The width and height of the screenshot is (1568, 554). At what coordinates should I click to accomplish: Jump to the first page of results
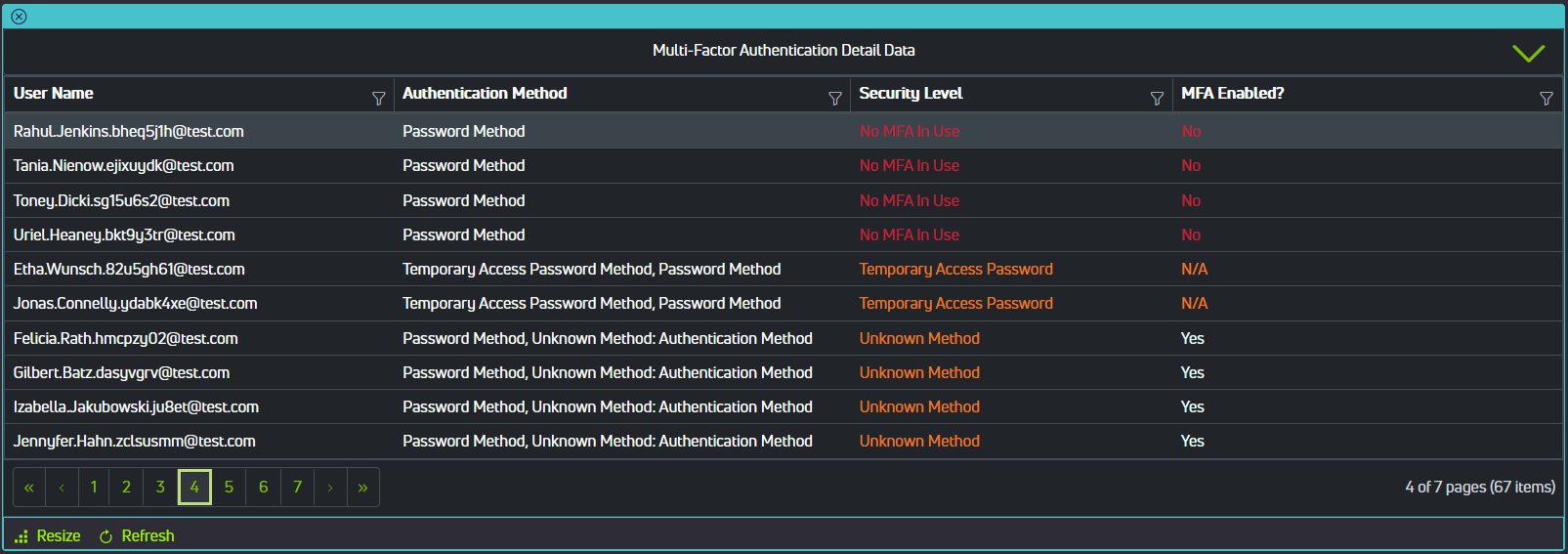click(x=29, y=488)
